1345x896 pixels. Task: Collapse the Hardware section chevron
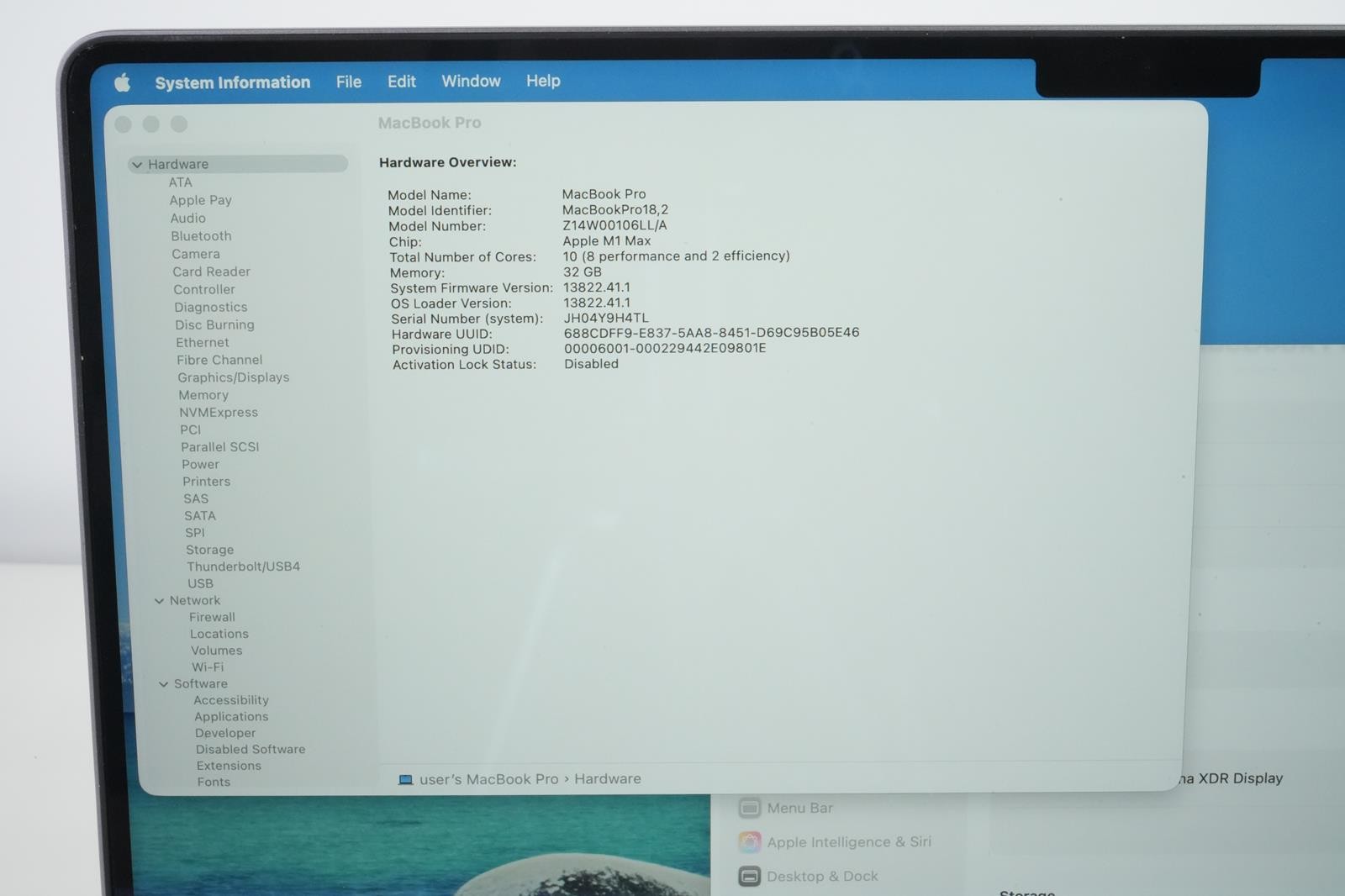(137, 165)
